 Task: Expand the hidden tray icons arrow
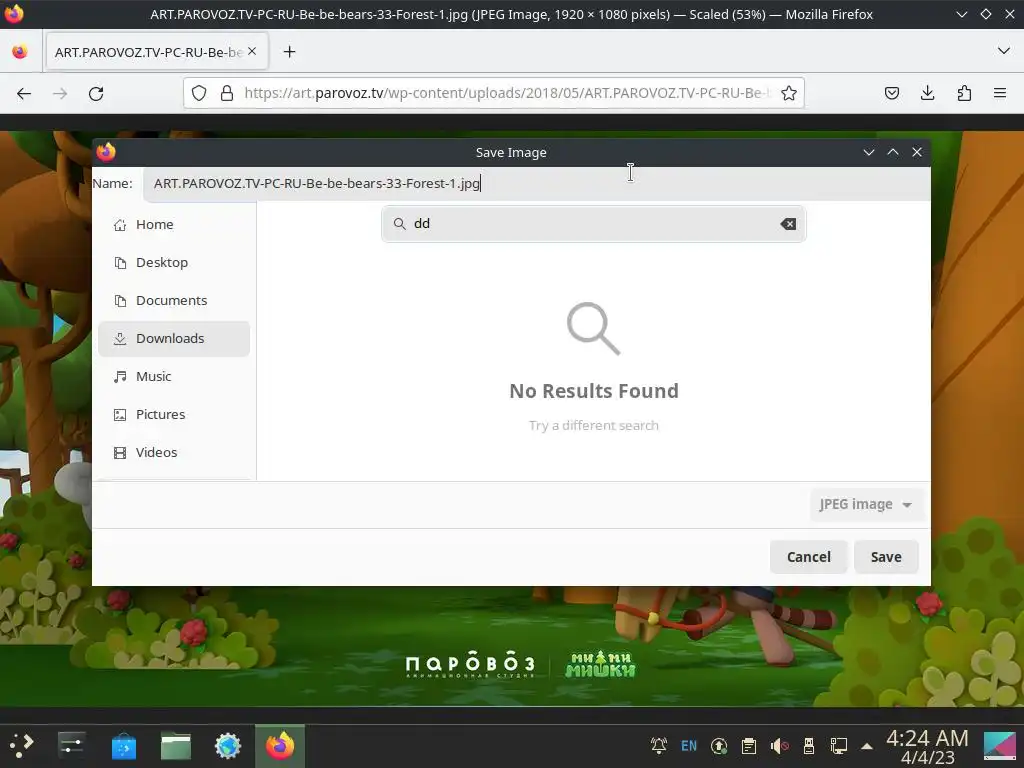click(867, 746)
